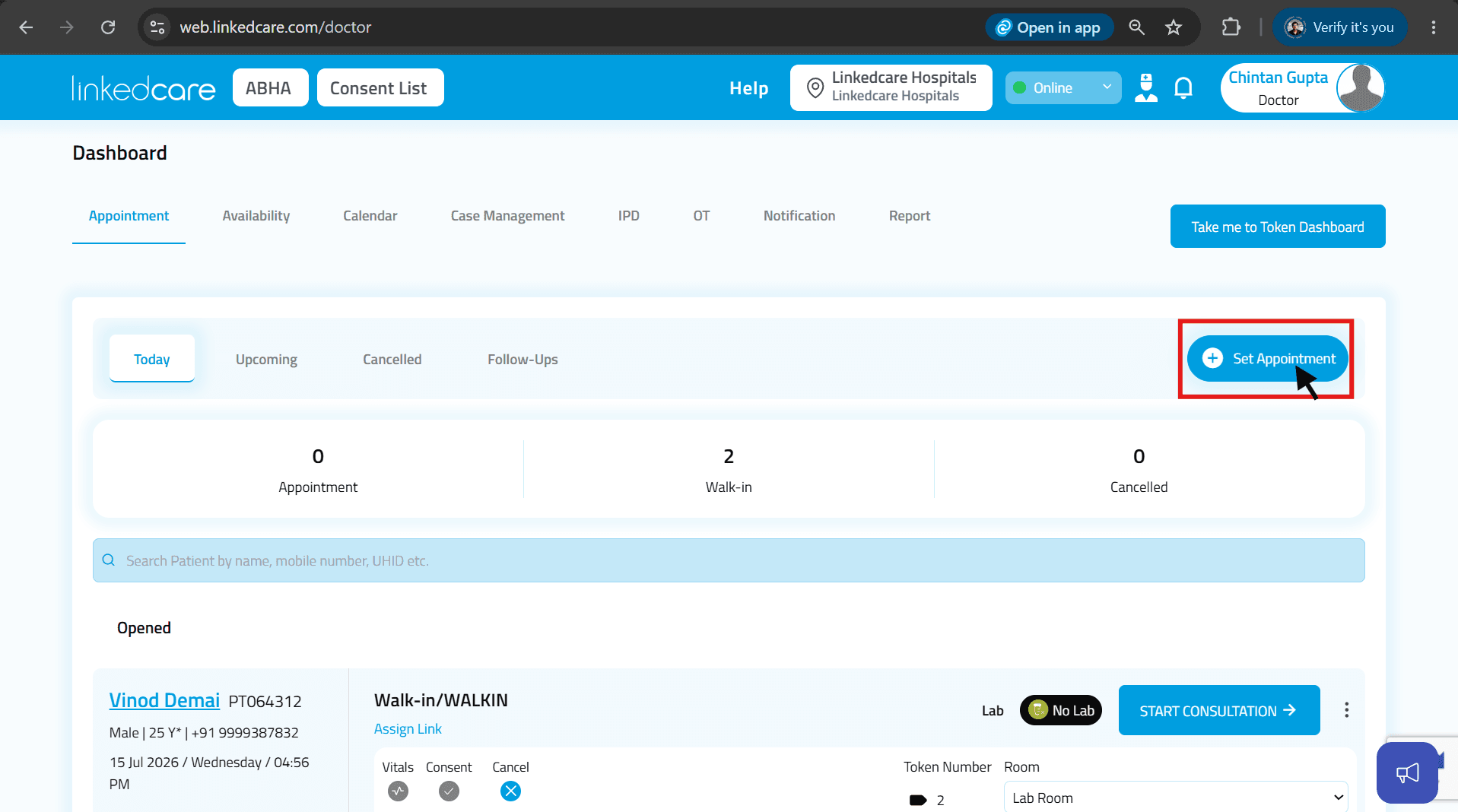Open the Notification tab

[799, 216]
